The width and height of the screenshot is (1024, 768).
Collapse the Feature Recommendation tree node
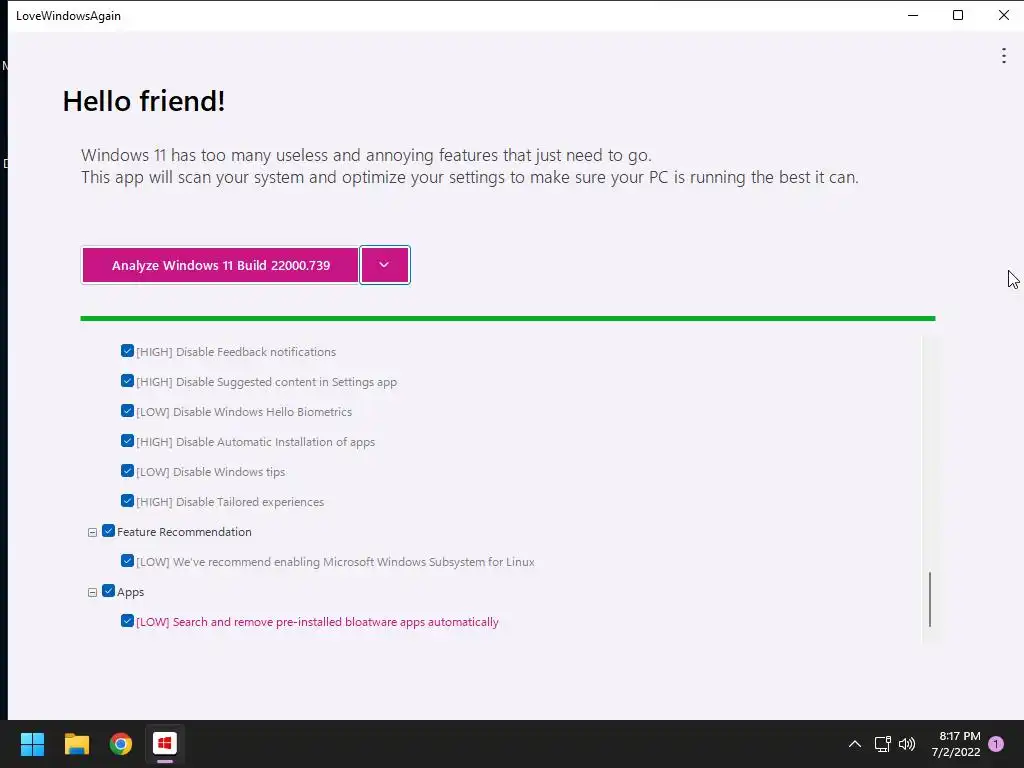93,532
